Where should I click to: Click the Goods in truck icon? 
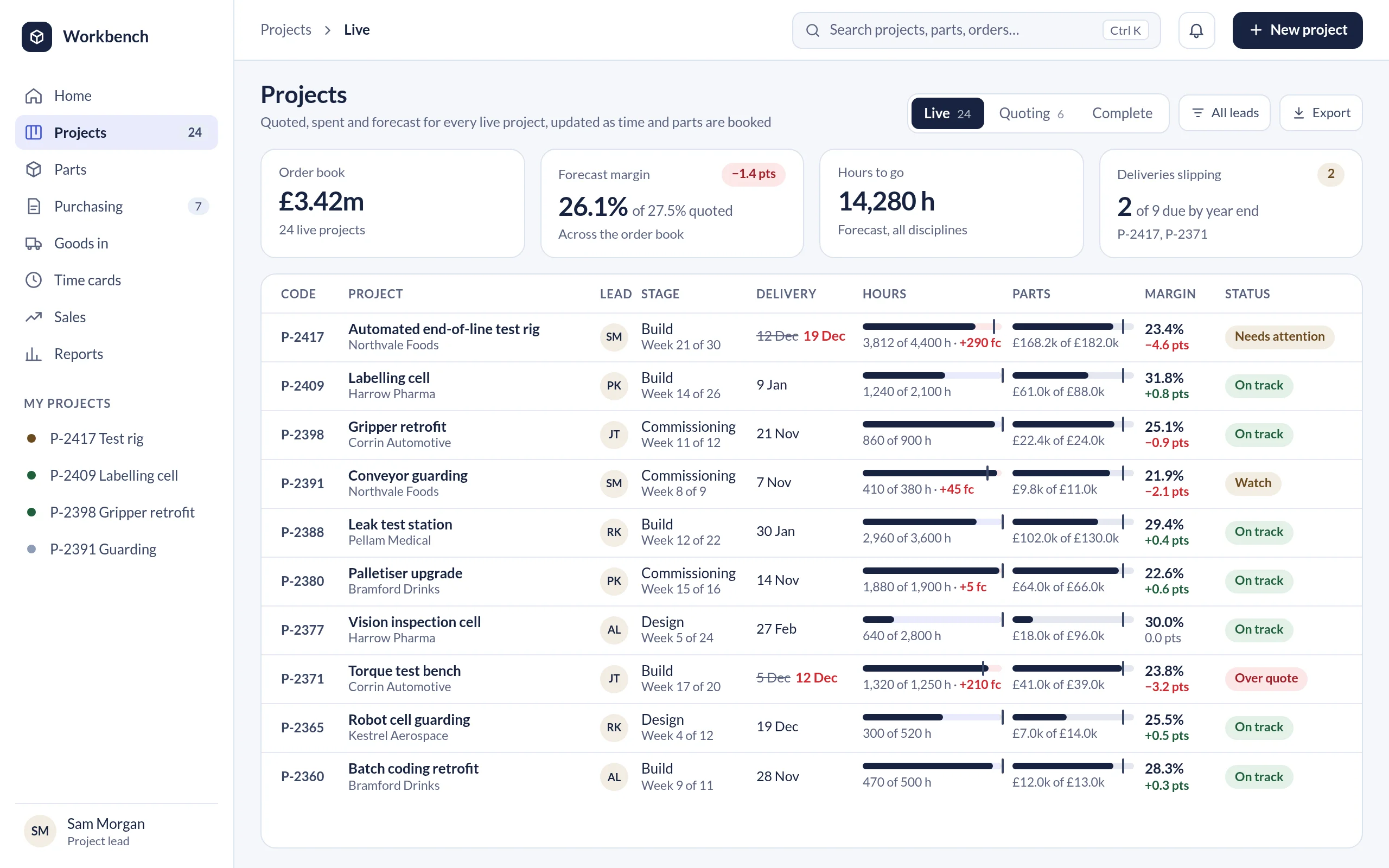34,244
